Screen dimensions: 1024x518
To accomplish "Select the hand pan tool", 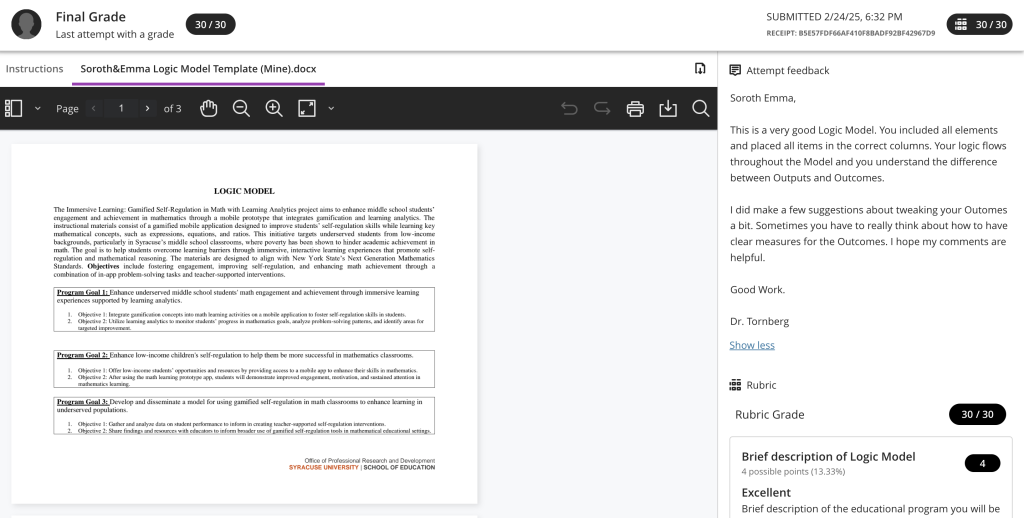I will click(209, 108).
